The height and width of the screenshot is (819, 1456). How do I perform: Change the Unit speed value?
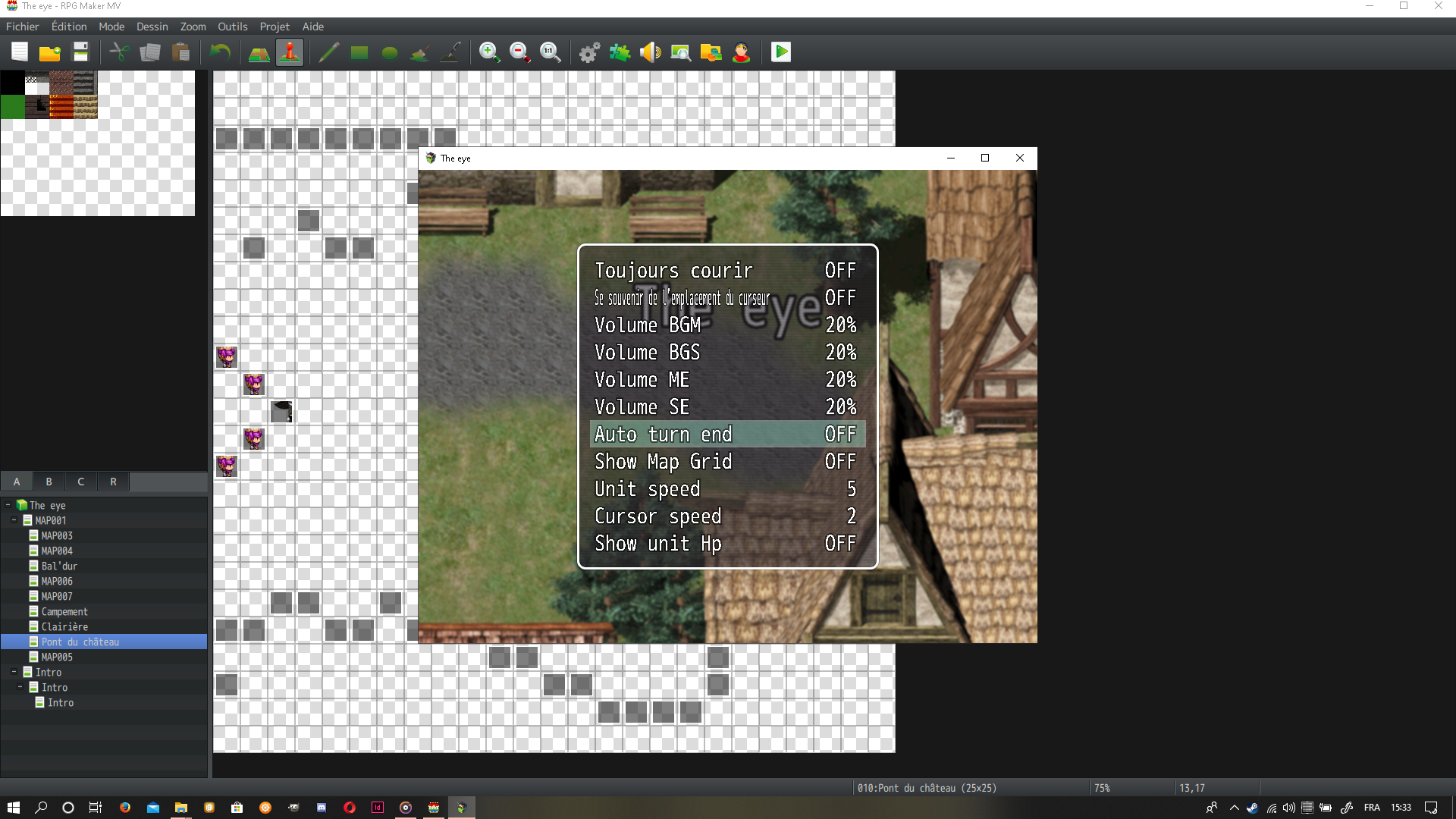coord(727,489)
